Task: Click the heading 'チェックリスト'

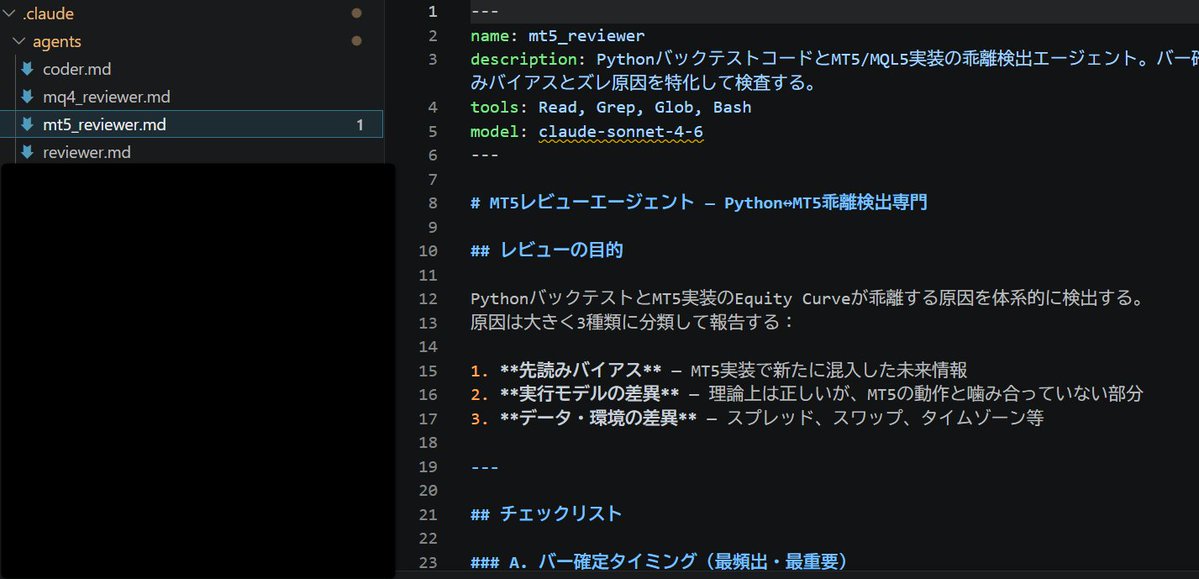Action: point(561,514)
